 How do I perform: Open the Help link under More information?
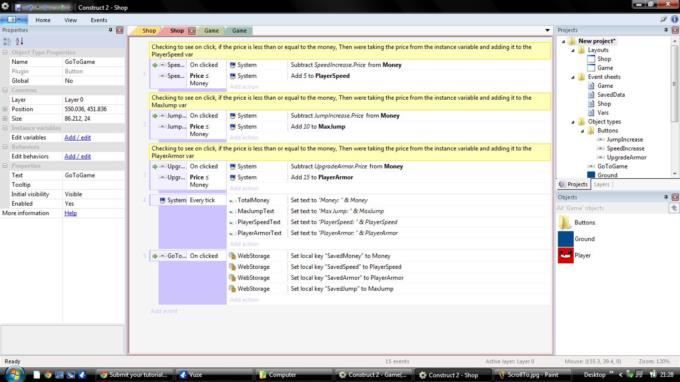[x=70, y=213]
